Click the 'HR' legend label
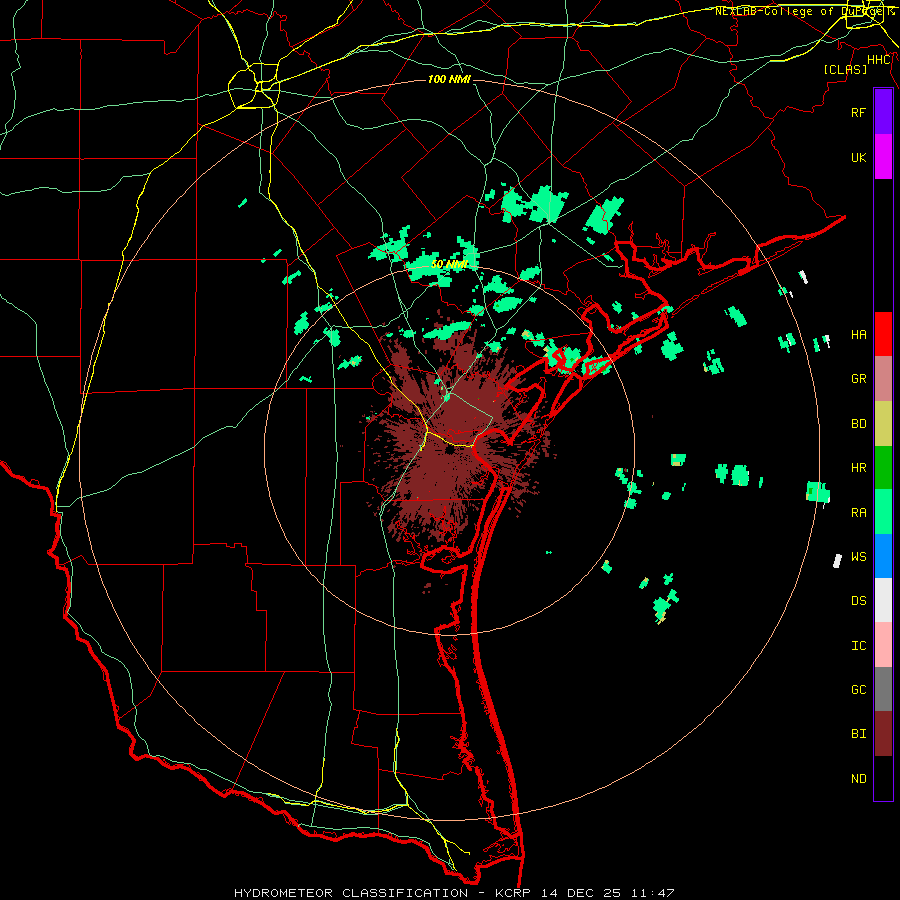Viewport: 900px width, 900px height. click(858, 468)
